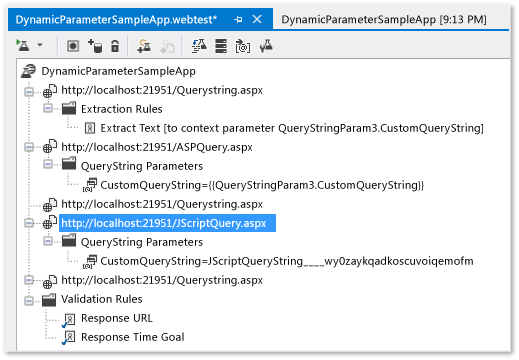Select the Validation Rules node
Viewport: 519px width, 360px height.
tap(102, 299)
